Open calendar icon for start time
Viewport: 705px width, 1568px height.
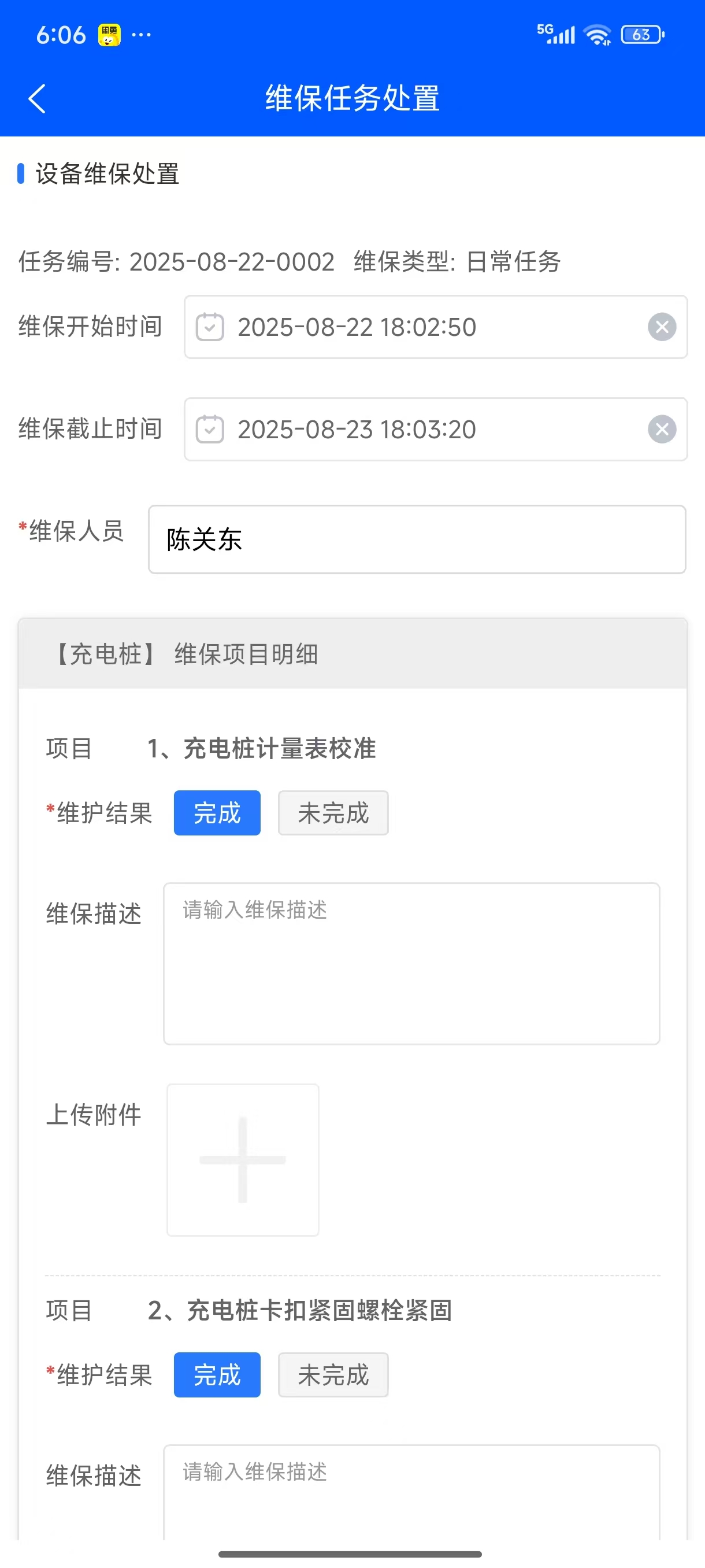point(210,327)
